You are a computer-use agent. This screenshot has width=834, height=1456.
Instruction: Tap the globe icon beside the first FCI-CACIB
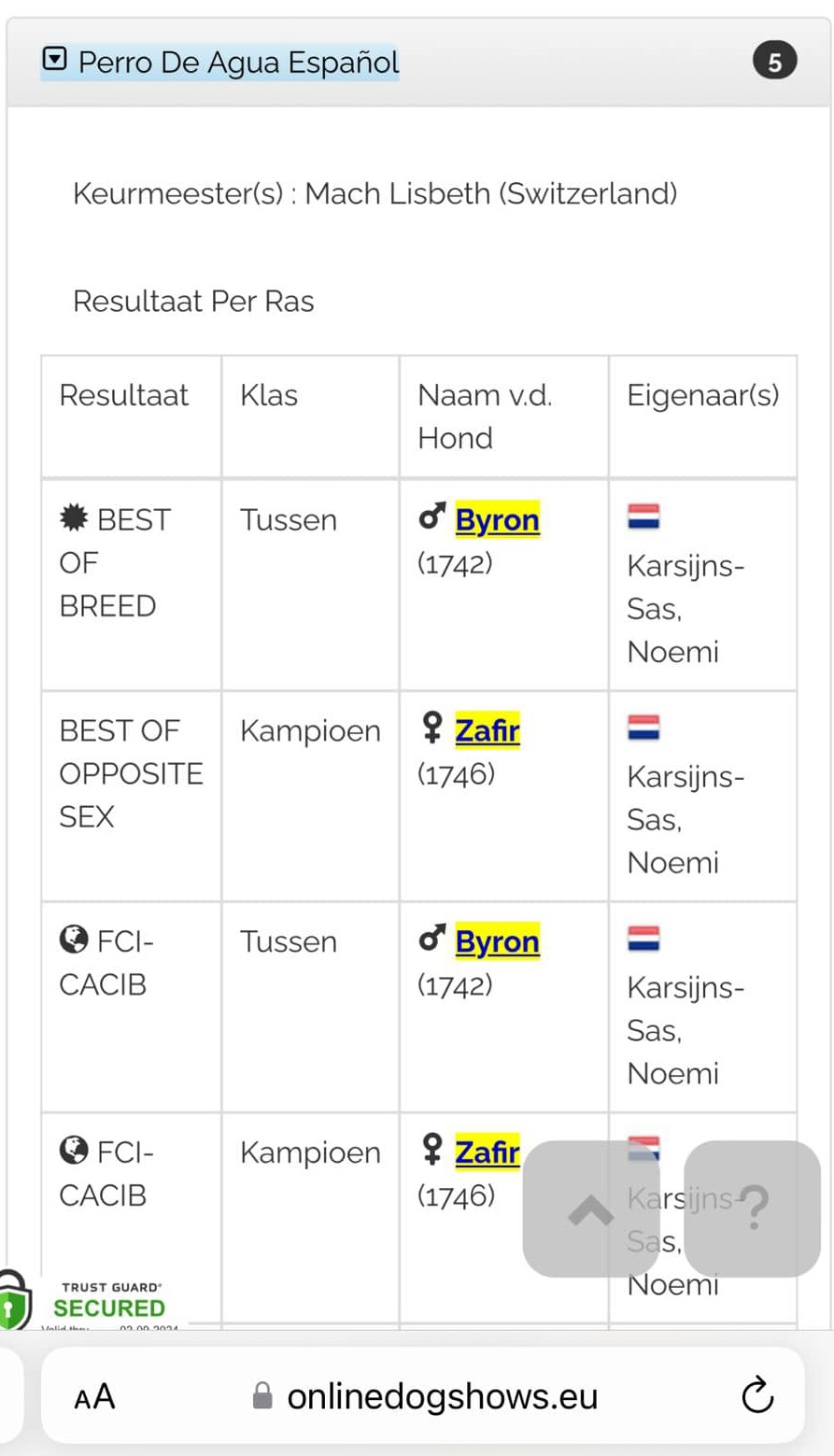pos(74,940)
